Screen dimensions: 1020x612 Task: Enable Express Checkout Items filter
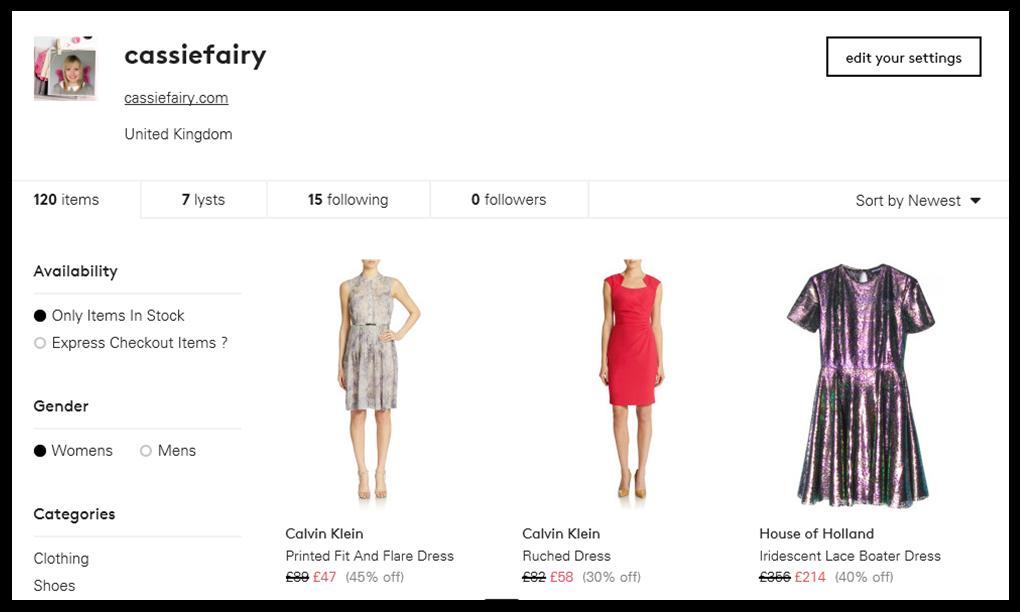[40, 343]
